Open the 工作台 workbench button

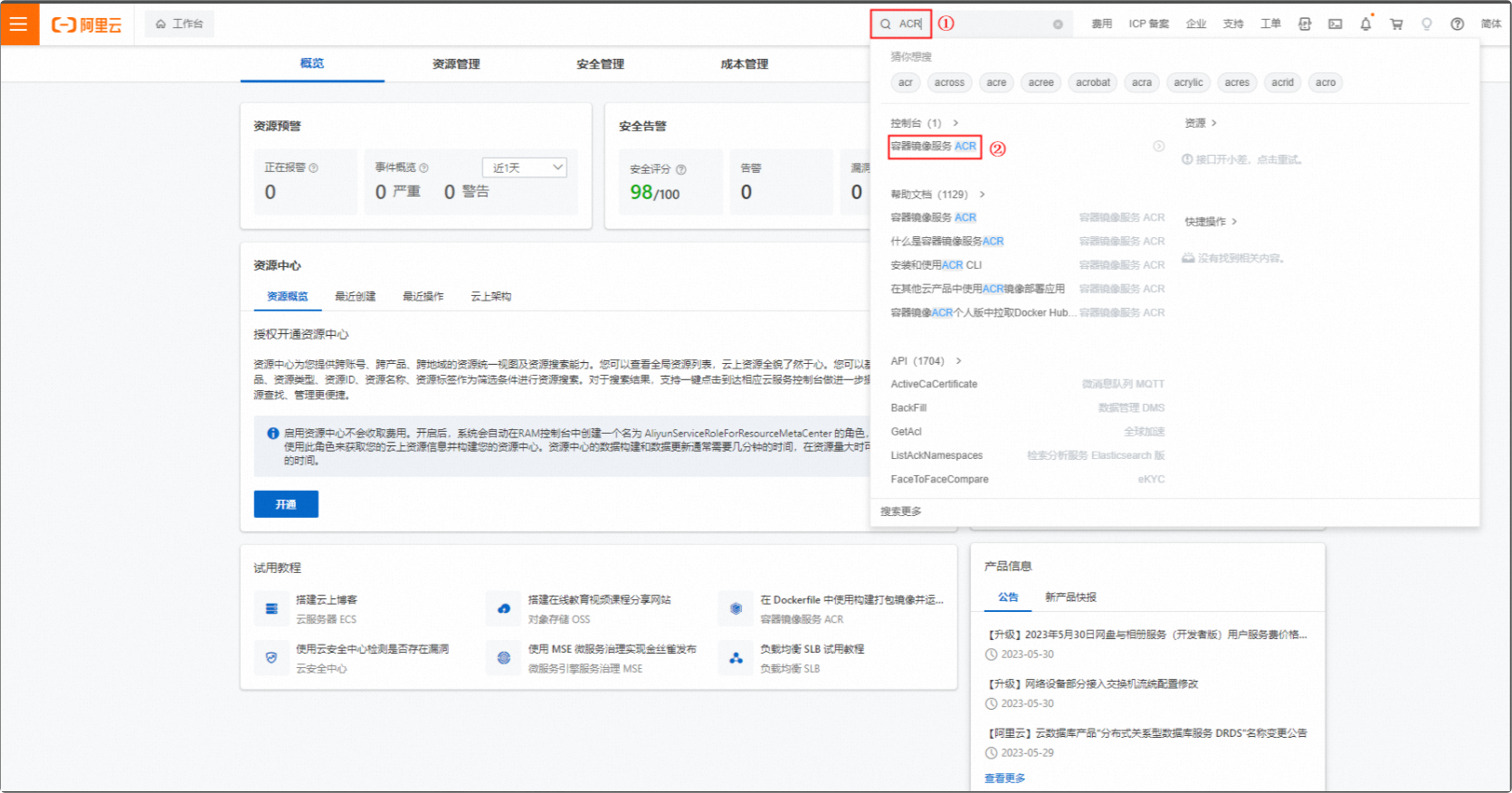179,24
